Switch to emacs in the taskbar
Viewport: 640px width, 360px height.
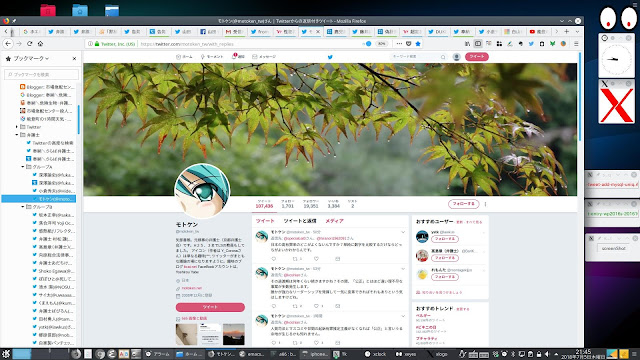click(x=252, y=354)
